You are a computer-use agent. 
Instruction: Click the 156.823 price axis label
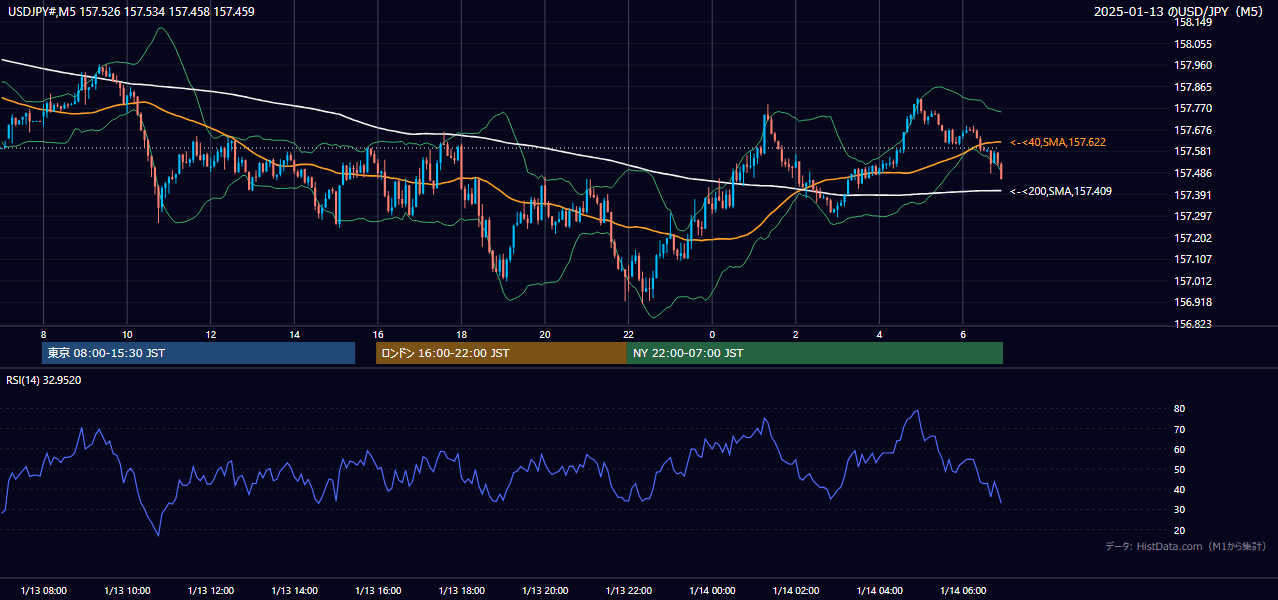(x=1192, y=324)
